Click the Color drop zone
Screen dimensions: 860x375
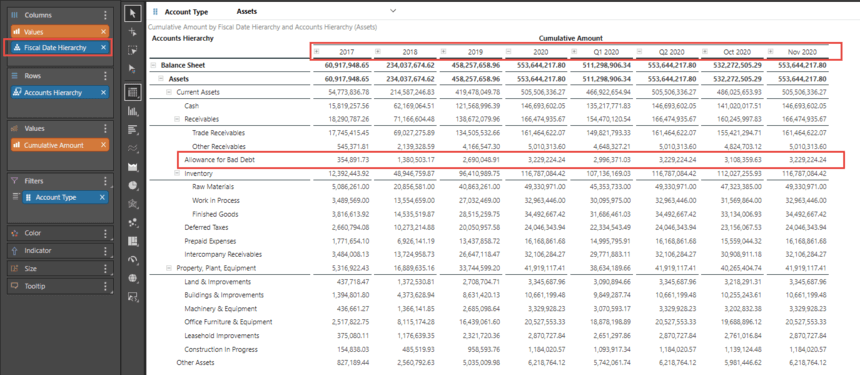click(61, 233)
